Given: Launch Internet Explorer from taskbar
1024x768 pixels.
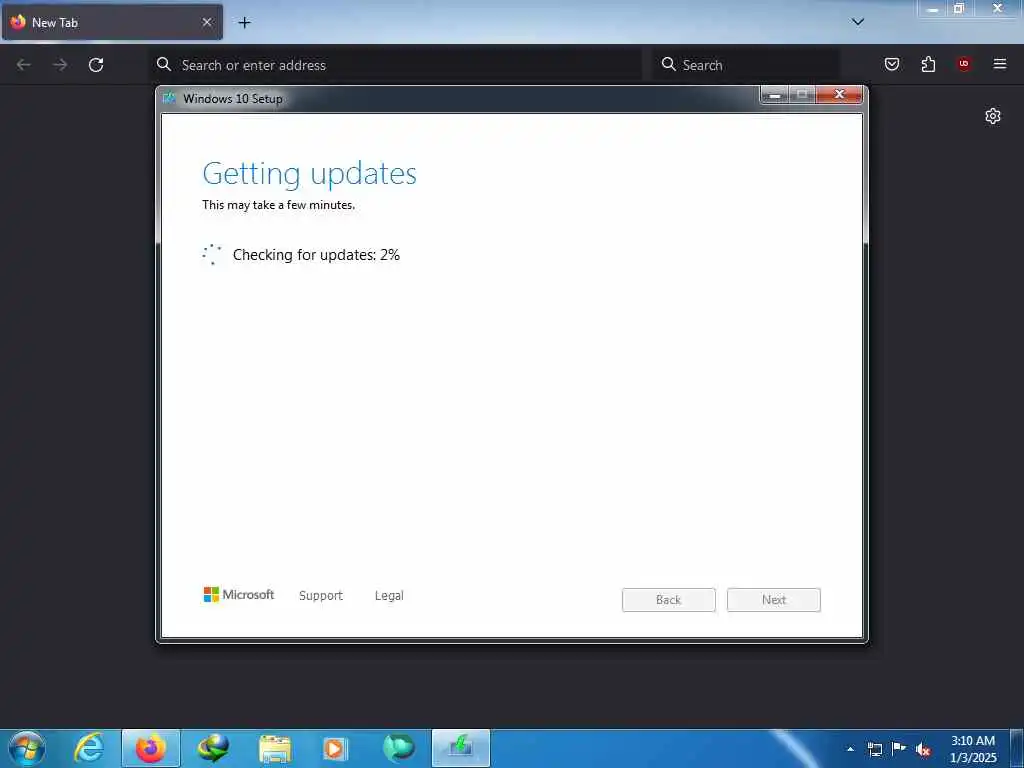Looking at the screenshot, I should [x=89, y=748].
